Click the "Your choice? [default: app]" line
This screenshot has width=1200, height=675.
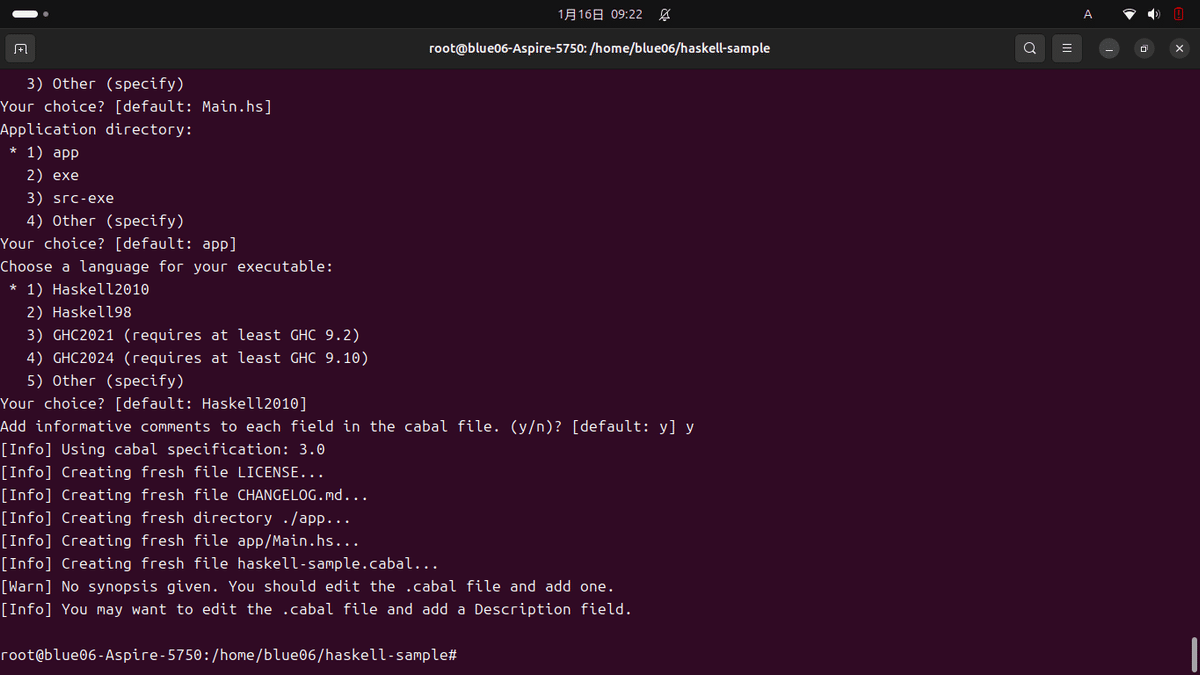click(x=118, y=243)
